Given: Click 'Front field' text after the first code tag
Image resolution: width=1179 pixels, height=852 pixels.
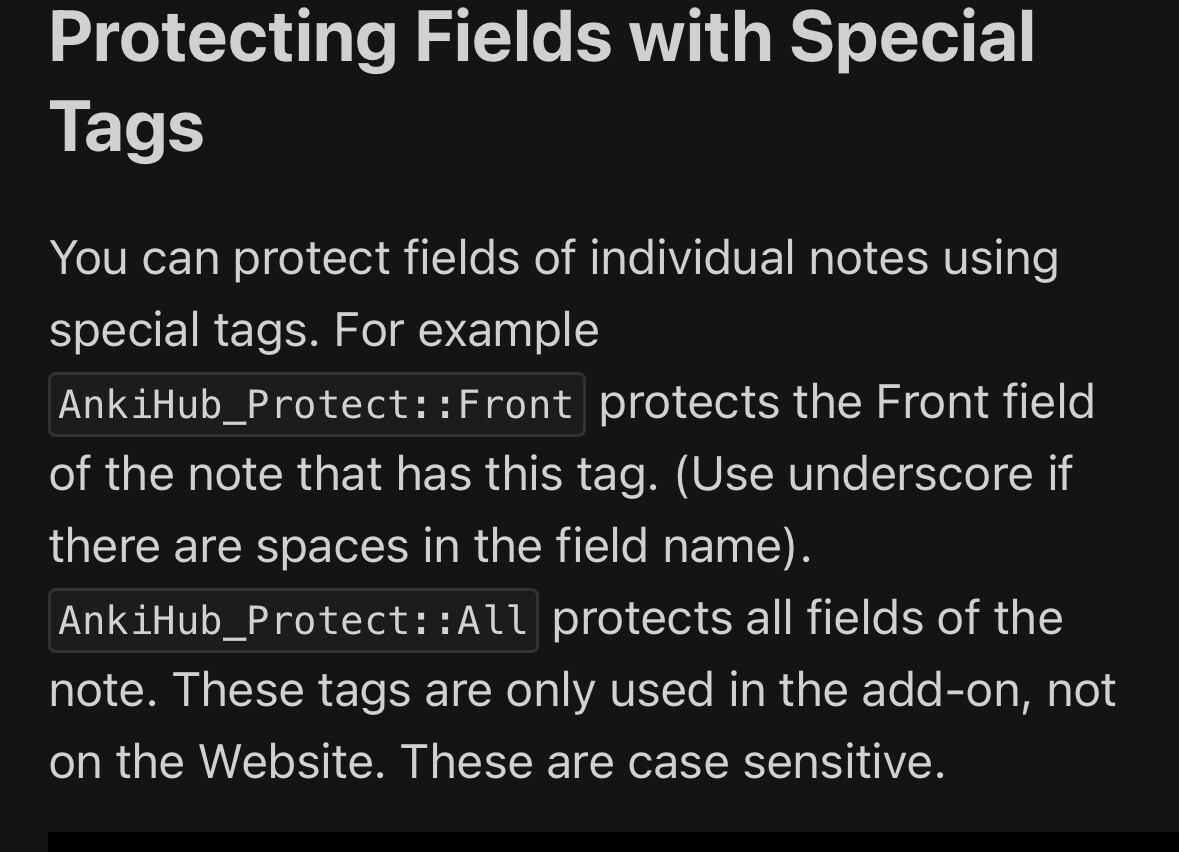Looking at the screenshot, I should click(x=985, y=402).
